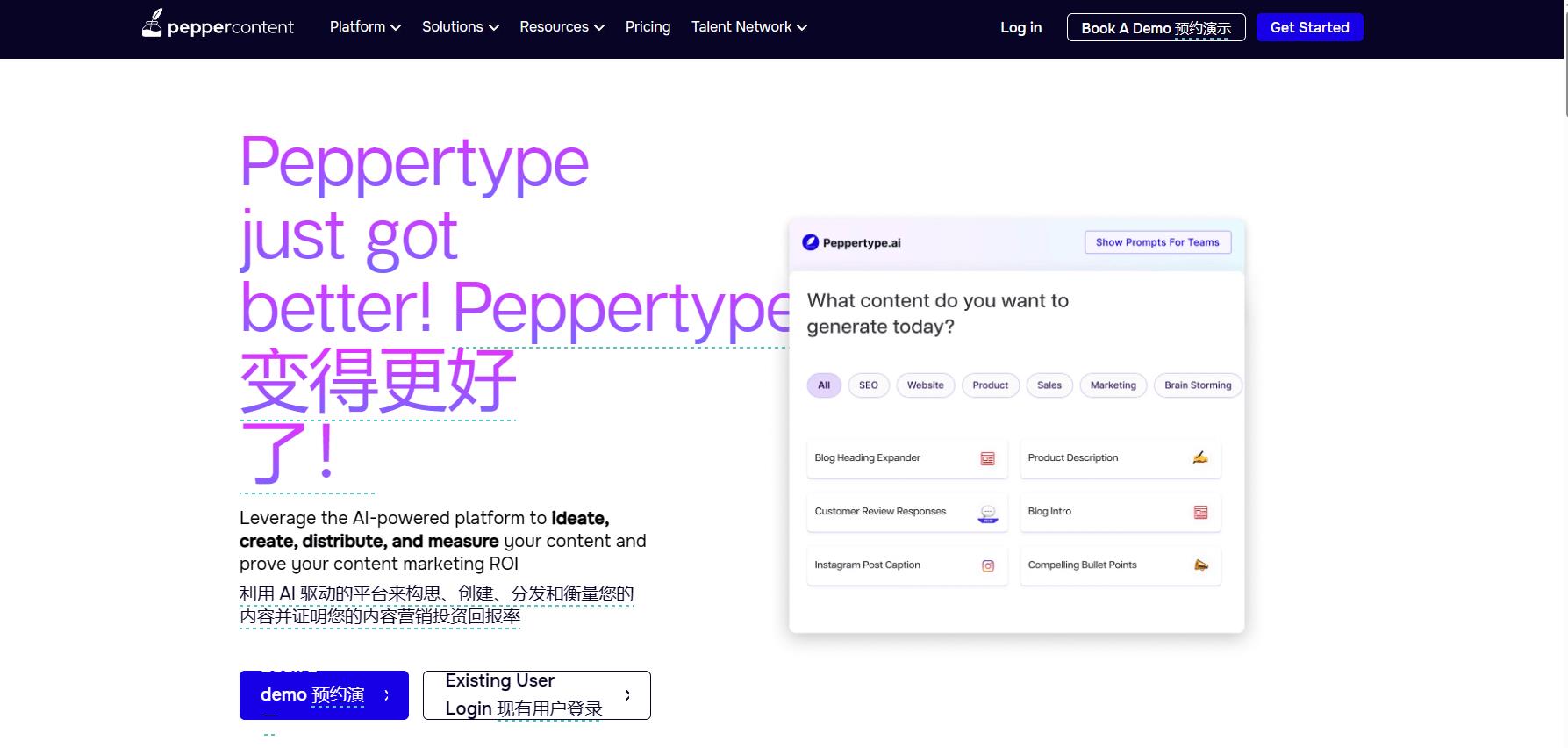Image resolution: width=1568 pixels, height=748 pixels.
Task: Click the Peppertype.ai label in widget header
Action: (862, 243)
